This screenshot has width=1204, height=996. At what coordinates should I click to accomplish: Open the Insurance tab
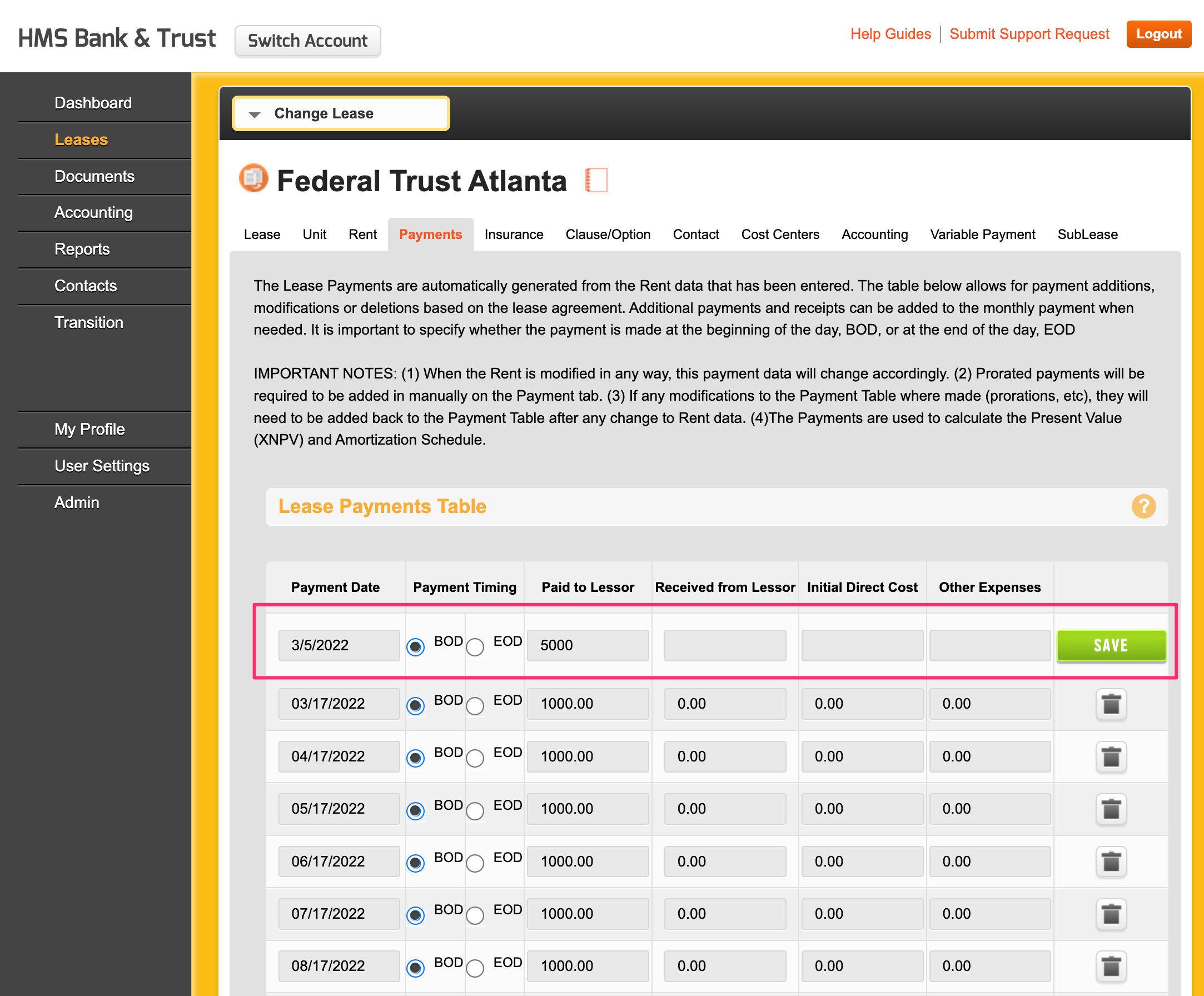(x=513, y=235)
